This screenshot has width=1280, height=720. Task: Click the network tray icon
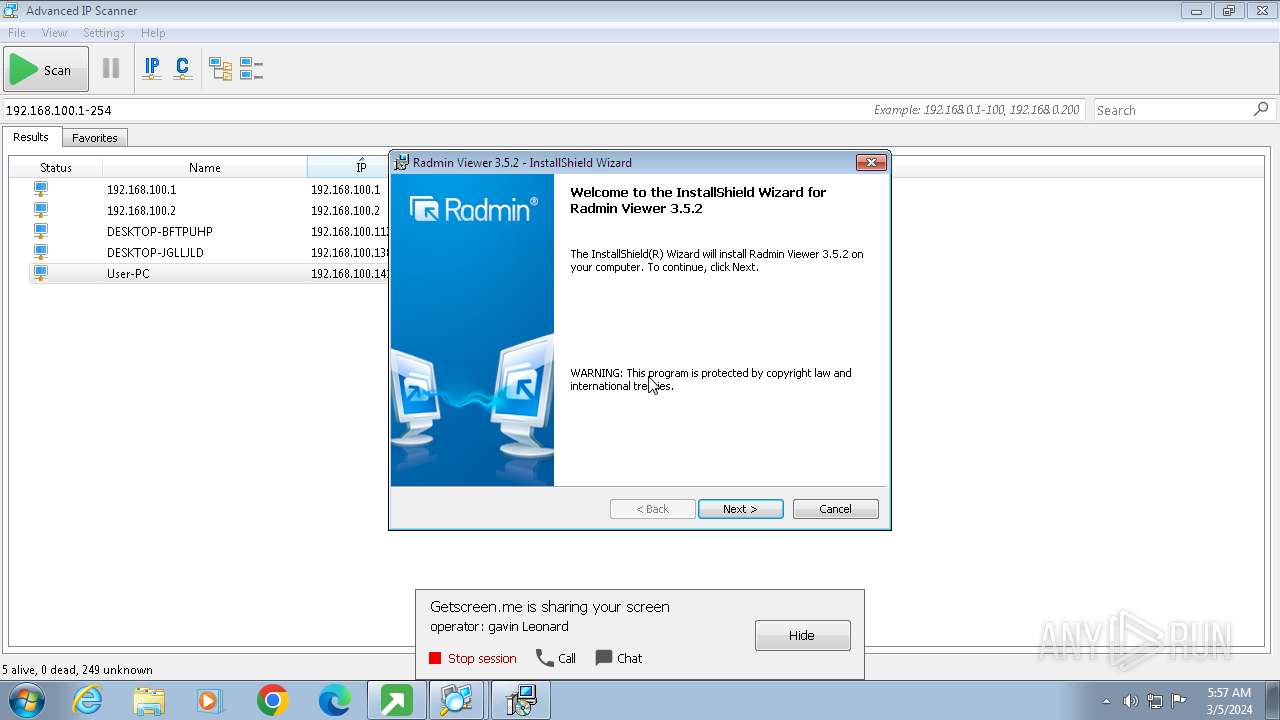click(1155, 701)
